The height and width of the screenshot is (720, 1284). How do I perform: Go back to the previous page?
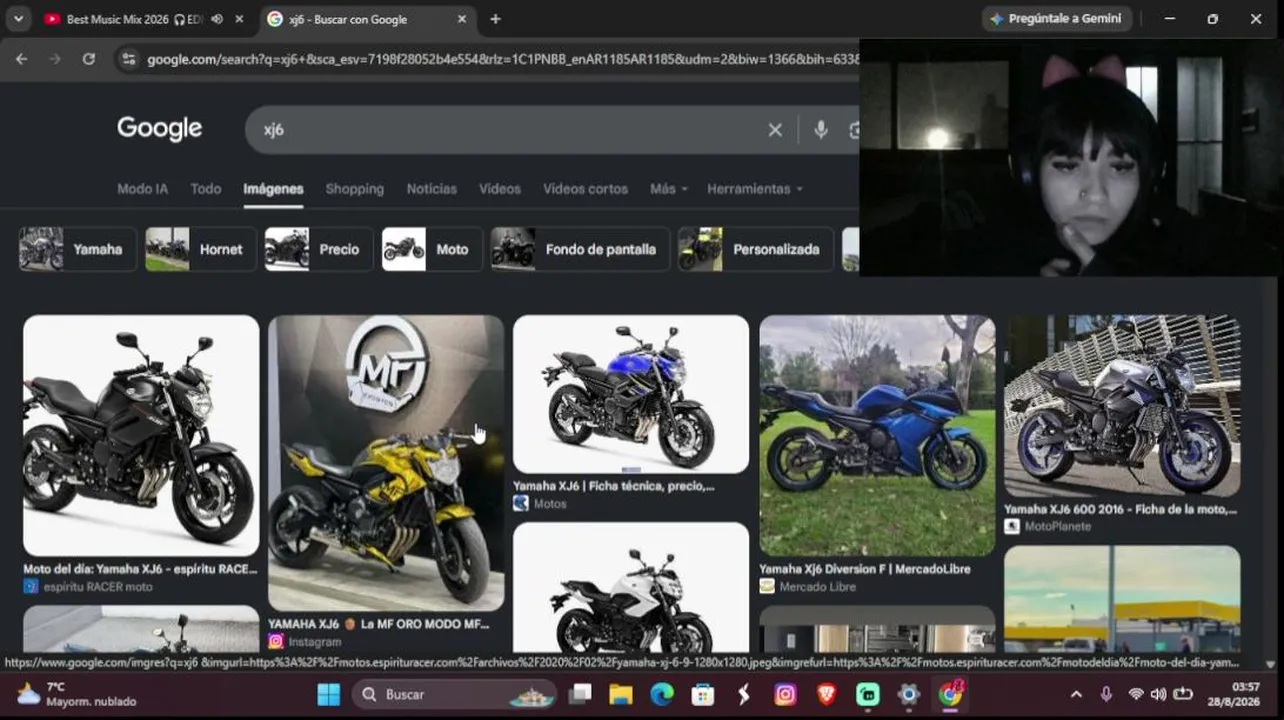click(x=21, y=59)
